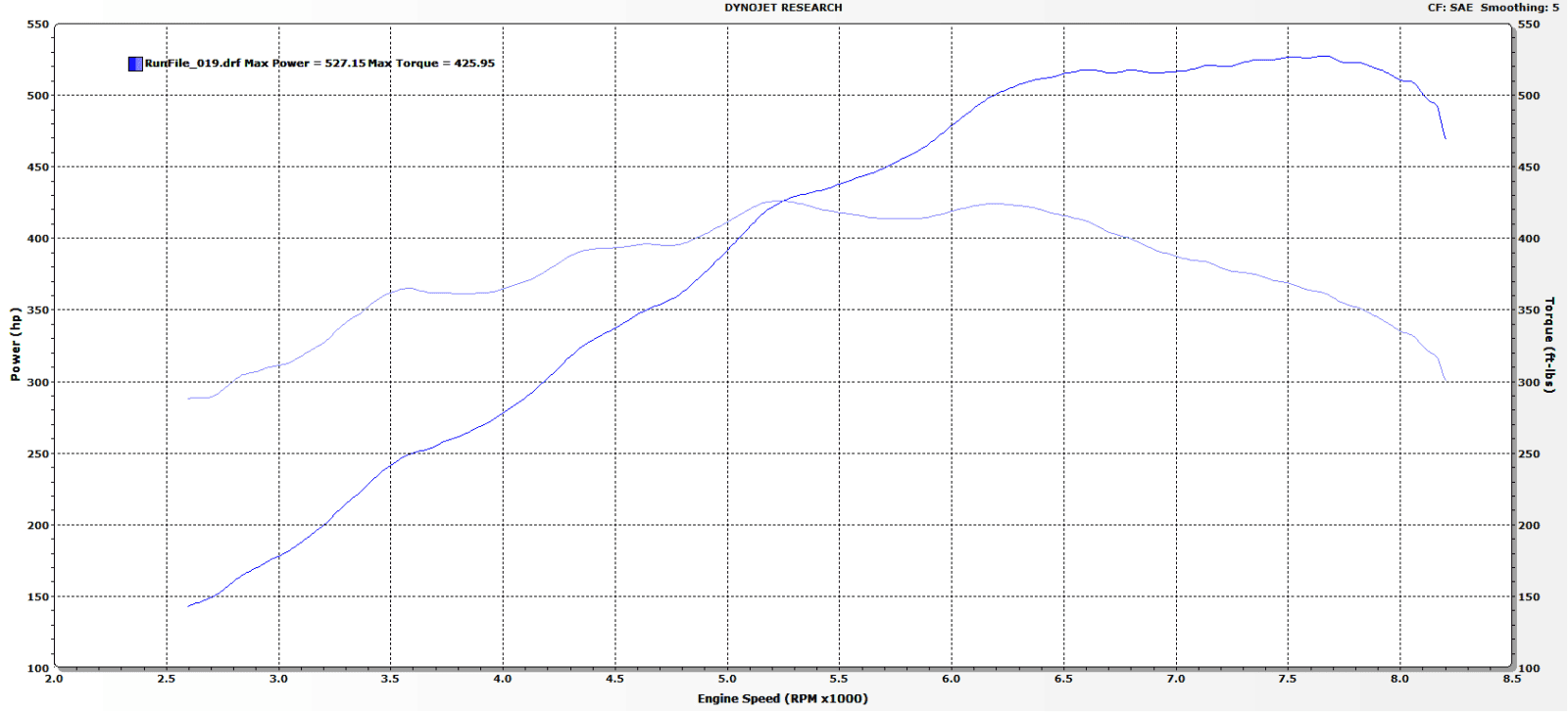Image resolution: width=1568 pixels, height=712 pixels.
Task: Click the 300 tick on right torque axis
Action: [x=1529, y=382]
